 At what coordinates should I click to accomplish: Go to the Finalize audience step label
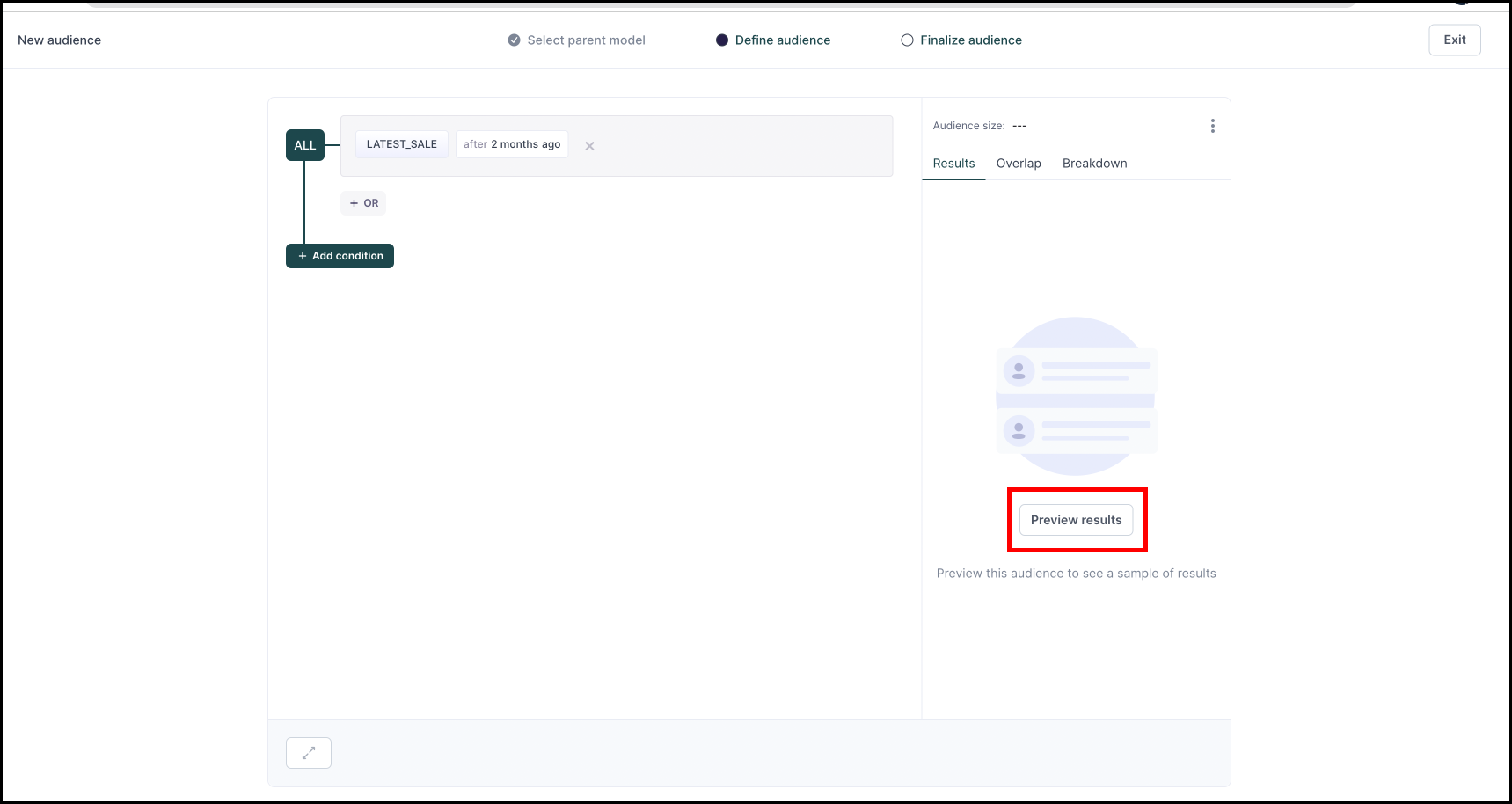pos(970,40)
